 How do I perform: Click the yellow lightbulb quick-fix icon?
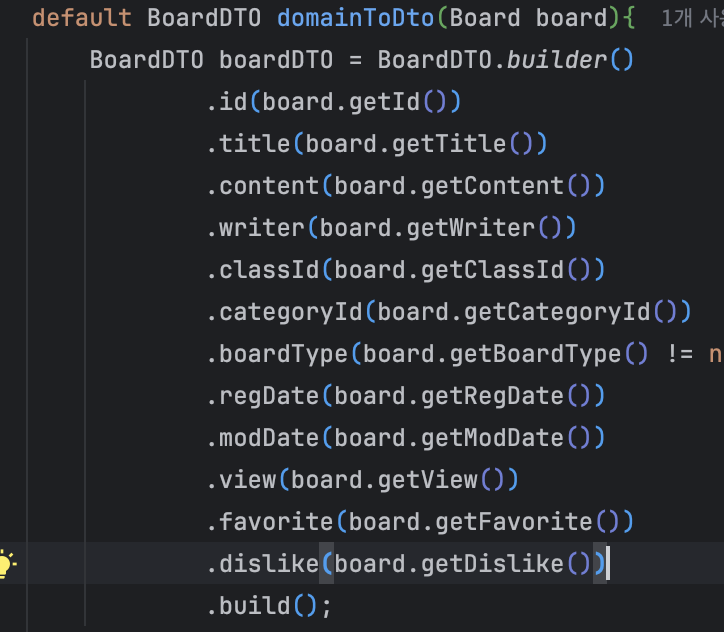8,564
